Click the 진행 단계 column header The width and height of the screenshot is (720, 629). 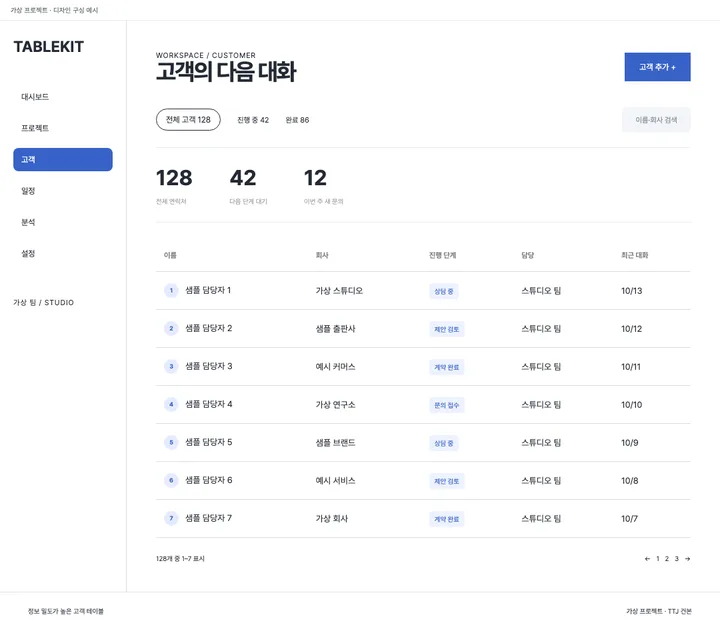click(x=443, y=255)
